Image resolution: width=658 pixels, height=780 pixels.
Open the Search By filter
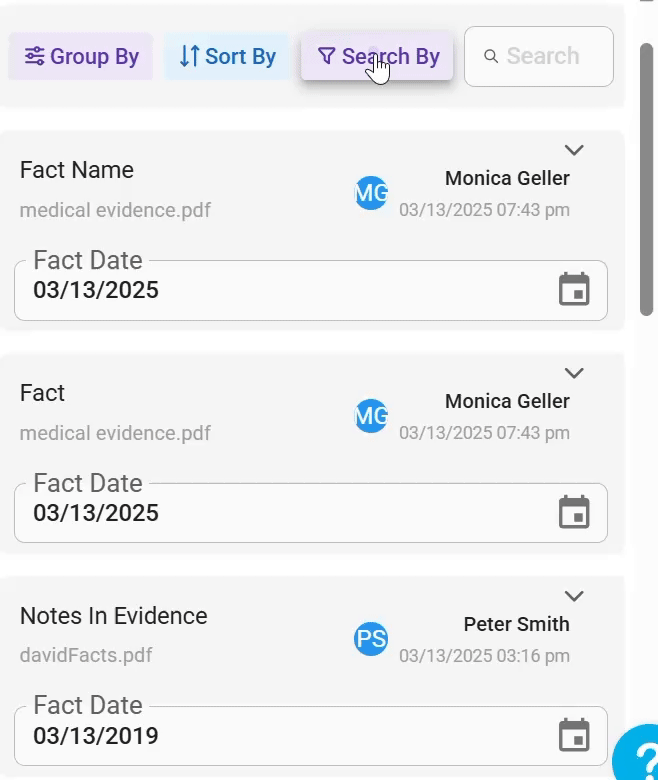[x=377, y=56]
